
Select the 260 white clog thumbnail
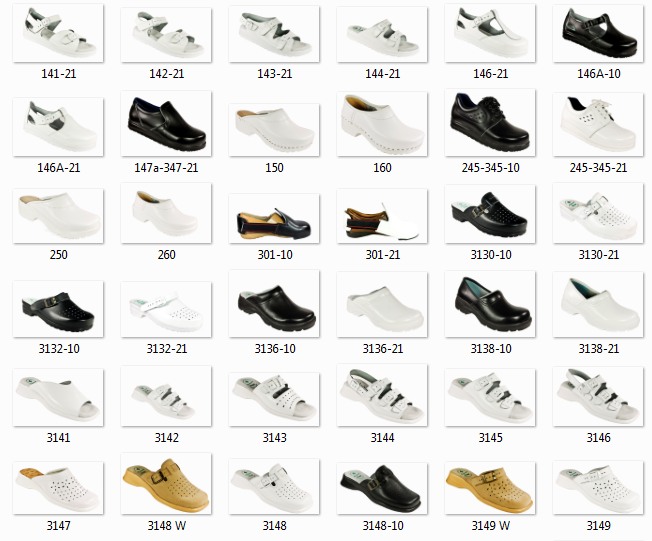click(x=166, y=213)
